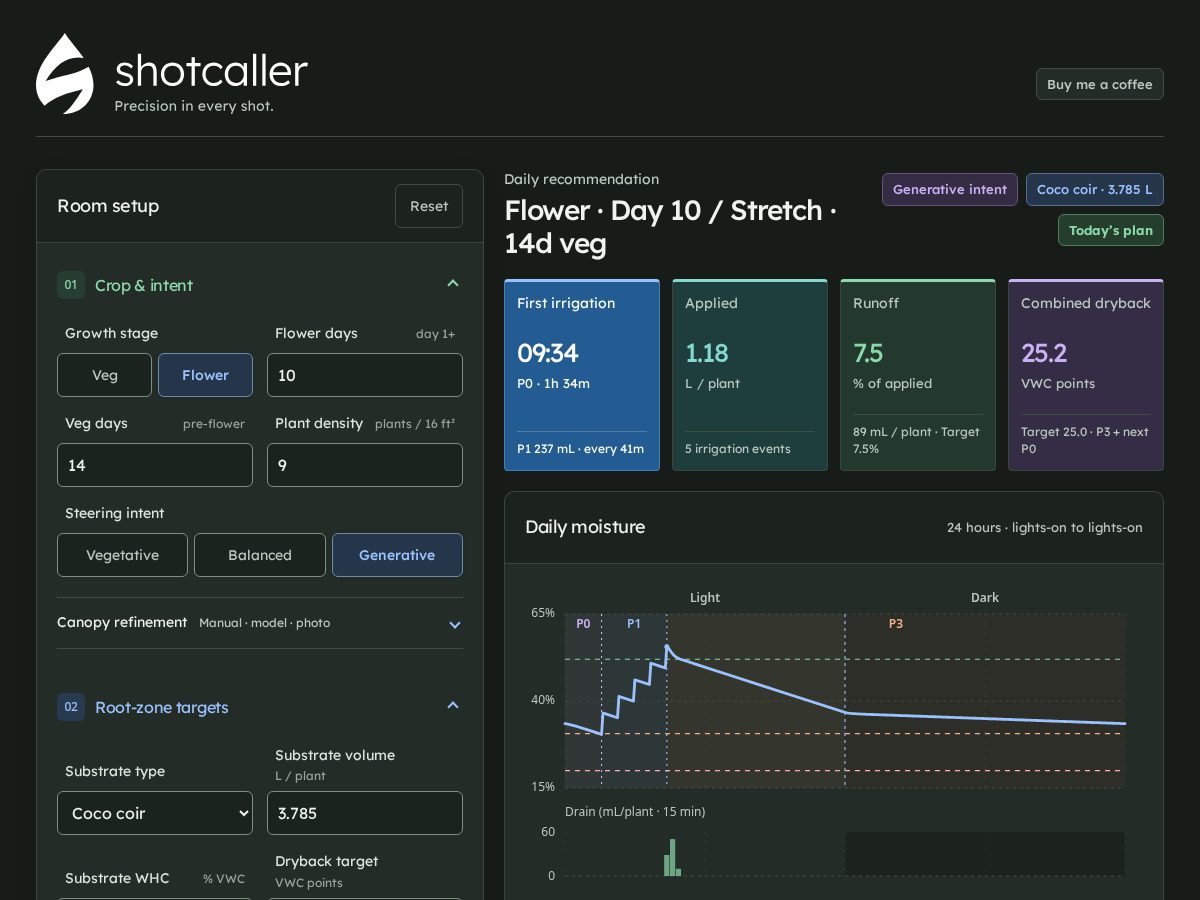Click the "24 hours · lights-on to lights-on" text
This screenshot has height=900, width=1200.
[1045, 527]
